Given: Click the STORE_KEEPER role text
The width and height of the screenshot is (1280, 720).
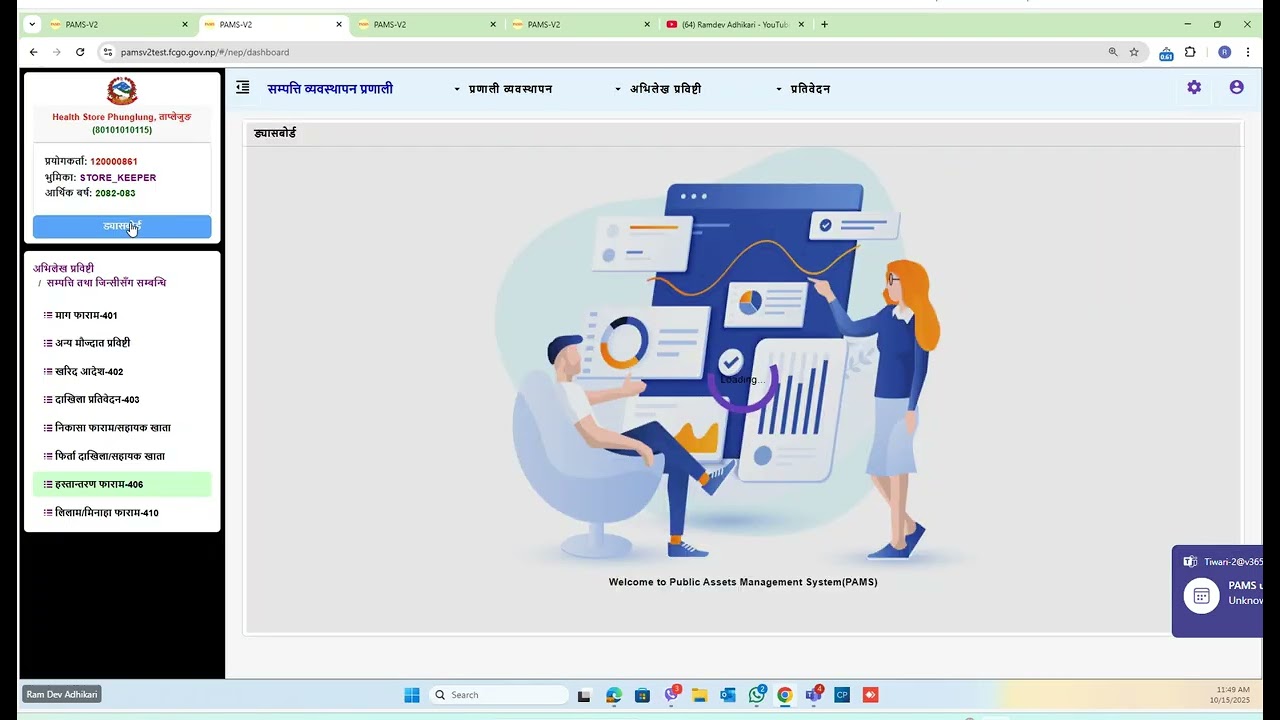Looking at the screenshot, I should [118, 178].
